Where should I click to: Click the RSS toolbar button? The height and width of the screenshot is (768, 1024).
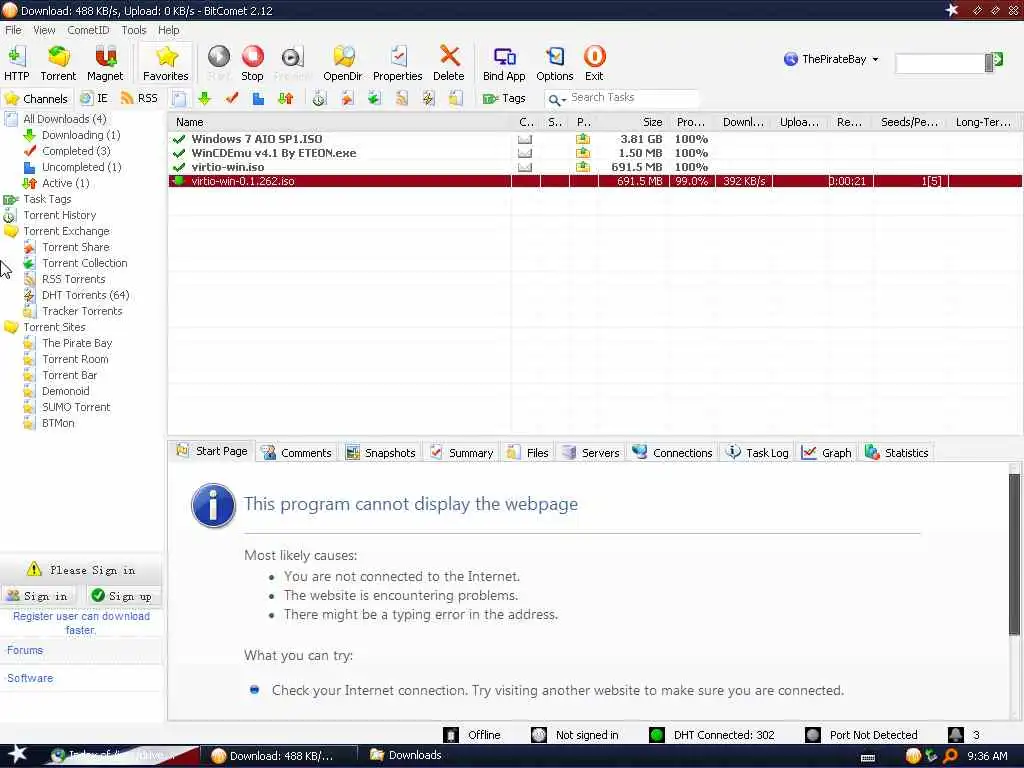pos(140,99)
